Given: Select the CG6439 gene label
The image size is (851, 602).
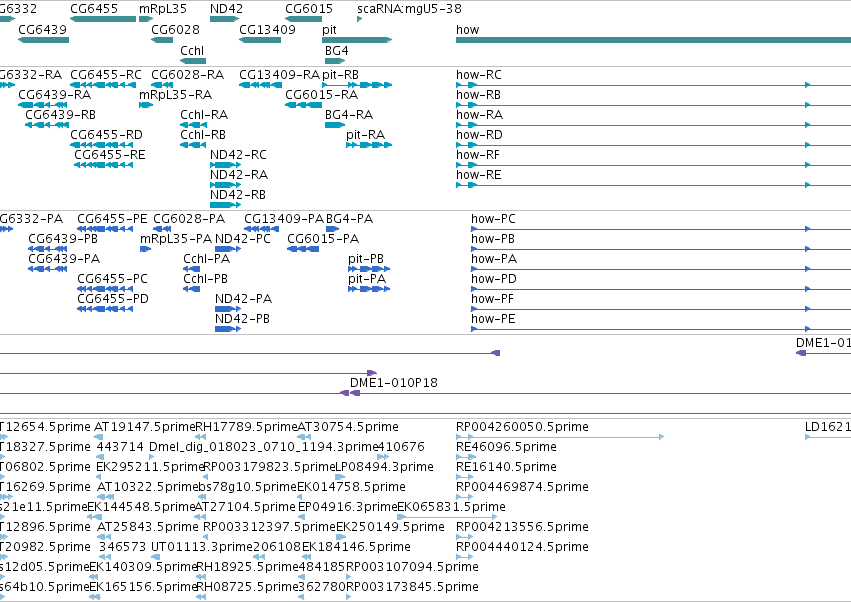Looking at the screenshot, I should [x=42, y=30].
